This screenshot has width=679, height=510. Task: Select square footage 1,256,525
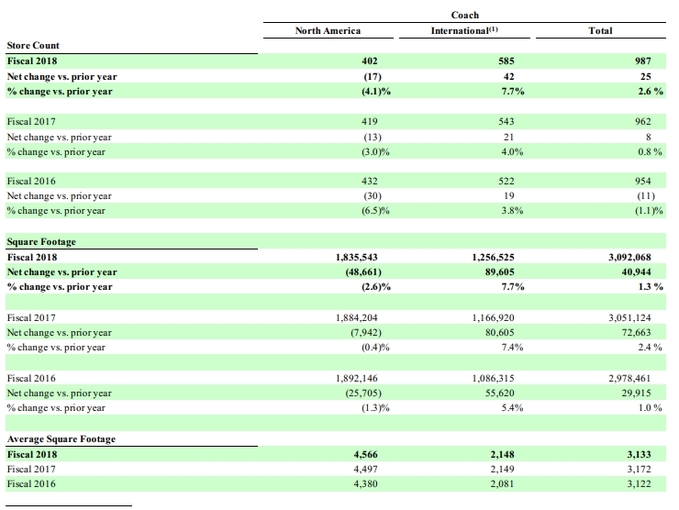pyautogui.click(x=493, y=258)
